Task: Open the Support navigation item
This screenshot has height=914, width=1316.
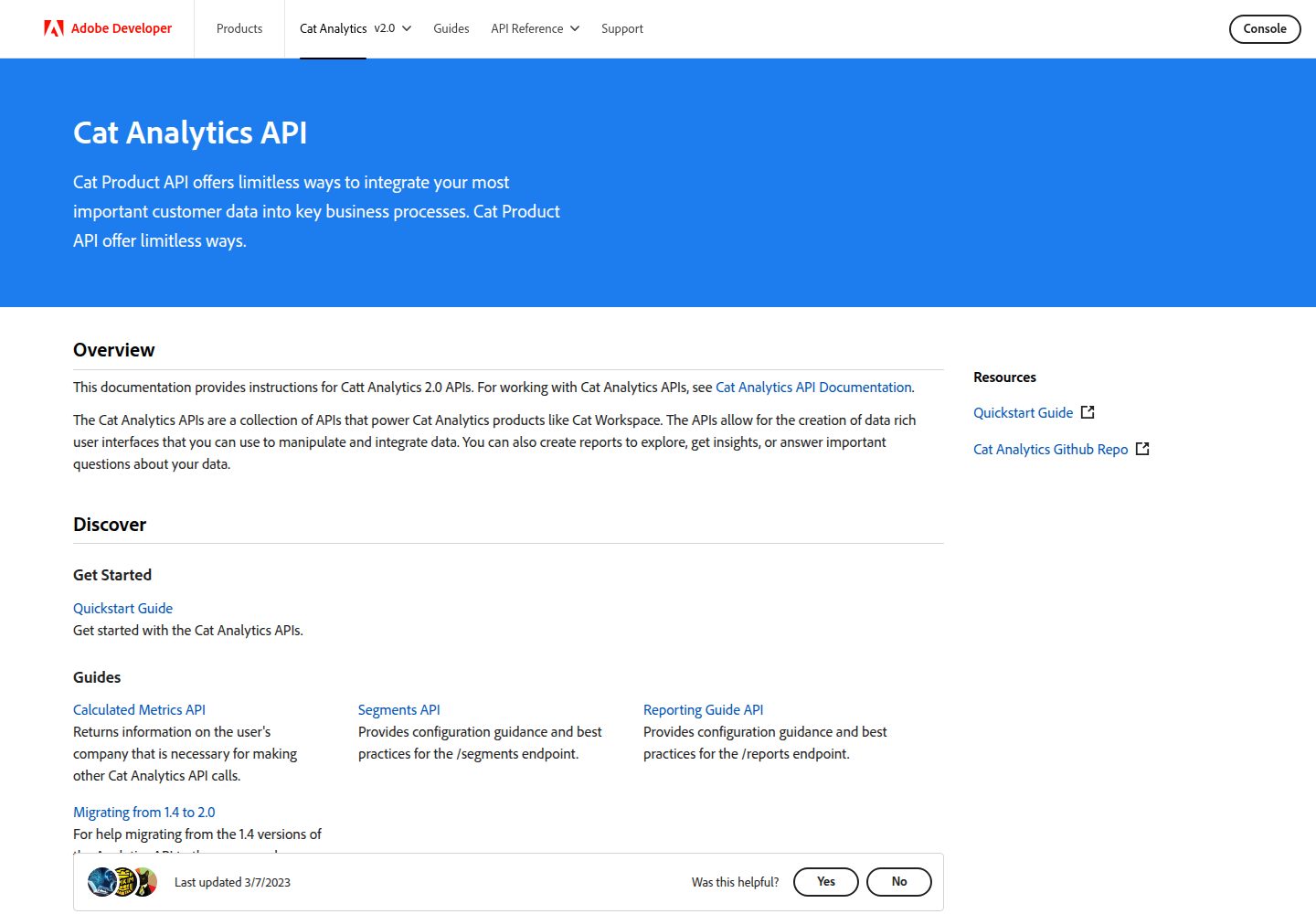Action: 622,28
